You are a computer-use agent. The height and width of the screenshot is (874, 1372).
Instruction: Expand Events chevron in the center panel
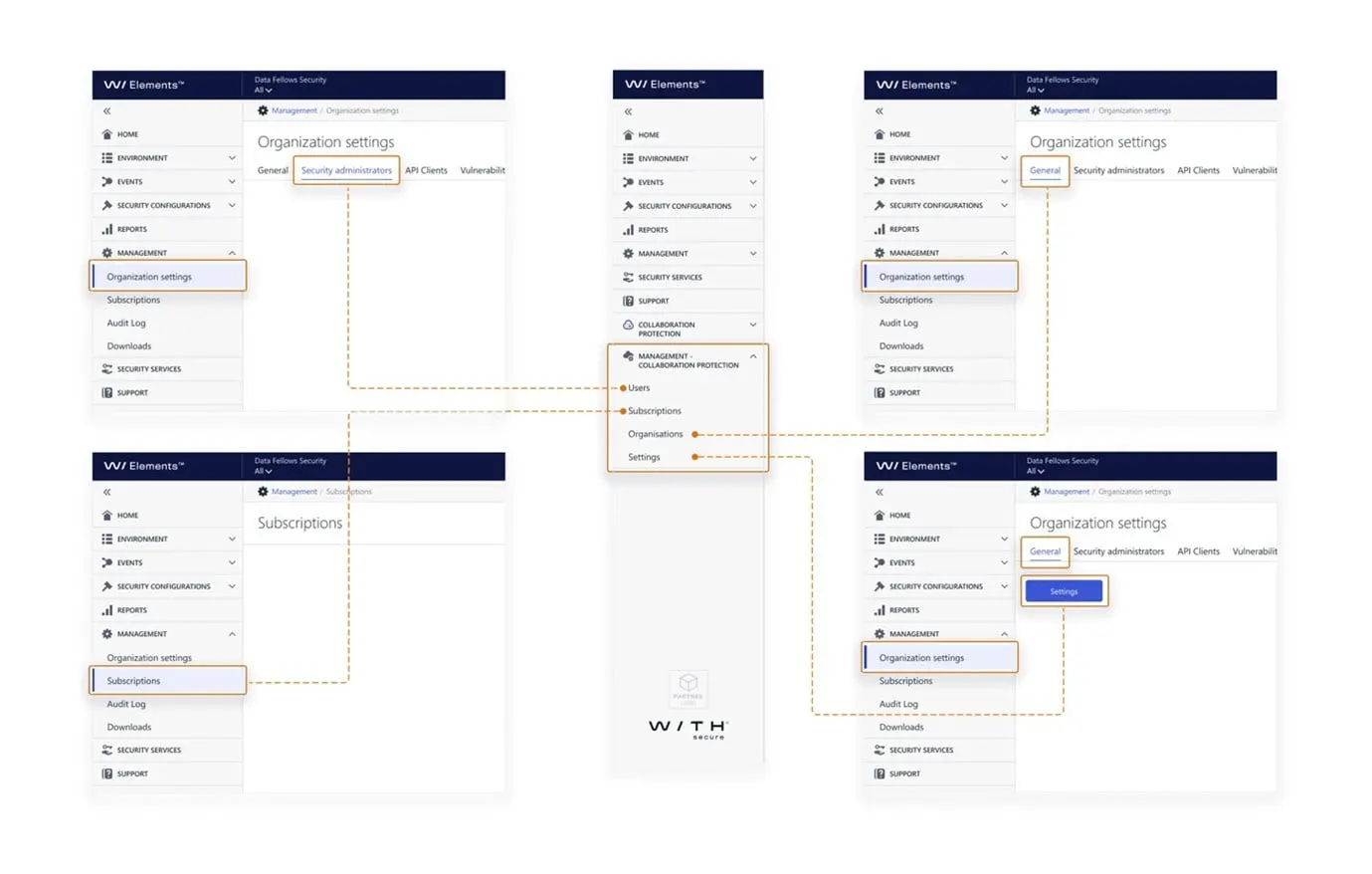click(x=753, y=182)
